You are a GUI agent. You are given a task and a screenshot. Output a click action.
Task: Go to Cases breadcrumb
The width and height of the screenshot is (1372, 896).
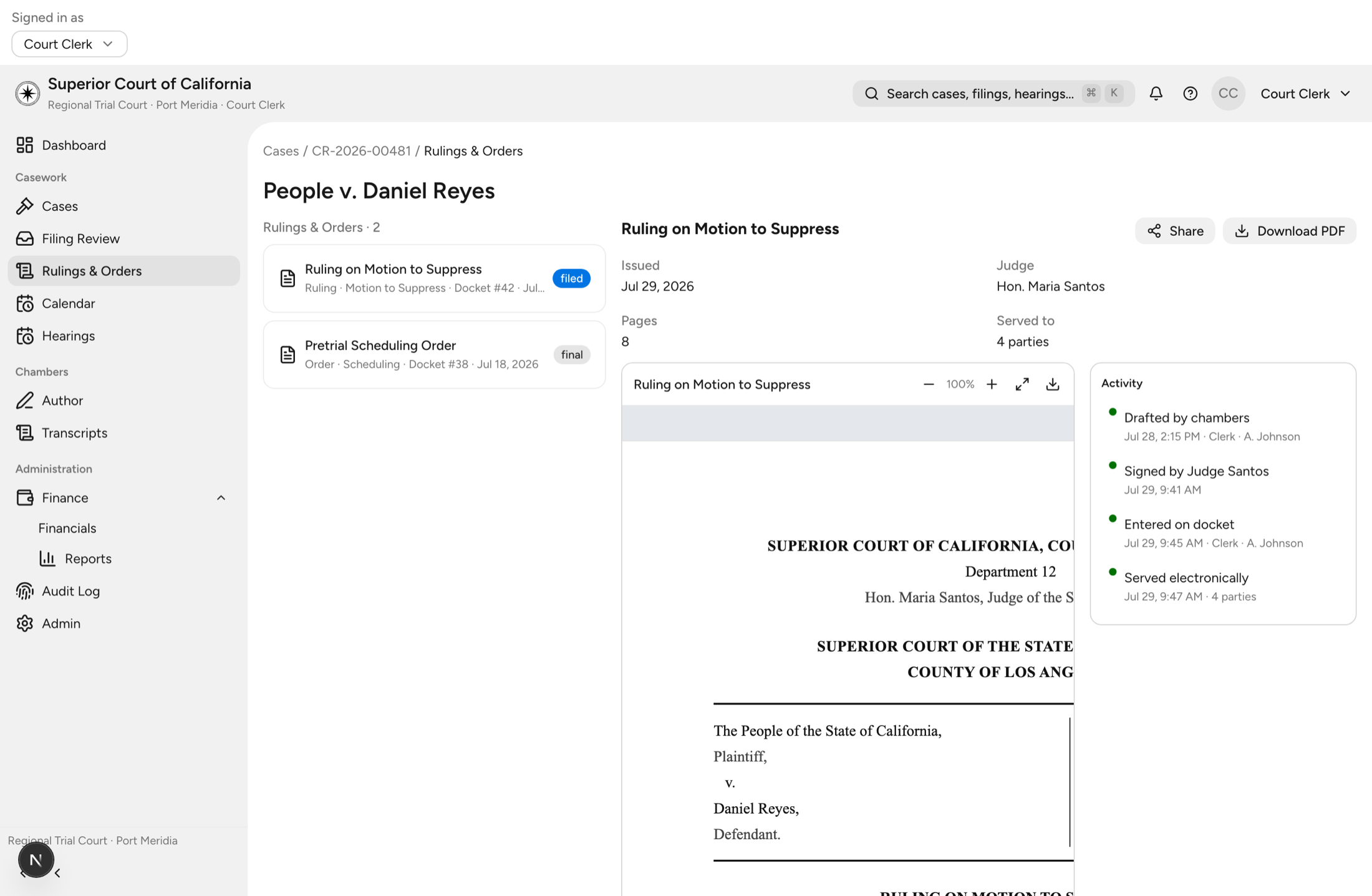[x=281, y=151]
